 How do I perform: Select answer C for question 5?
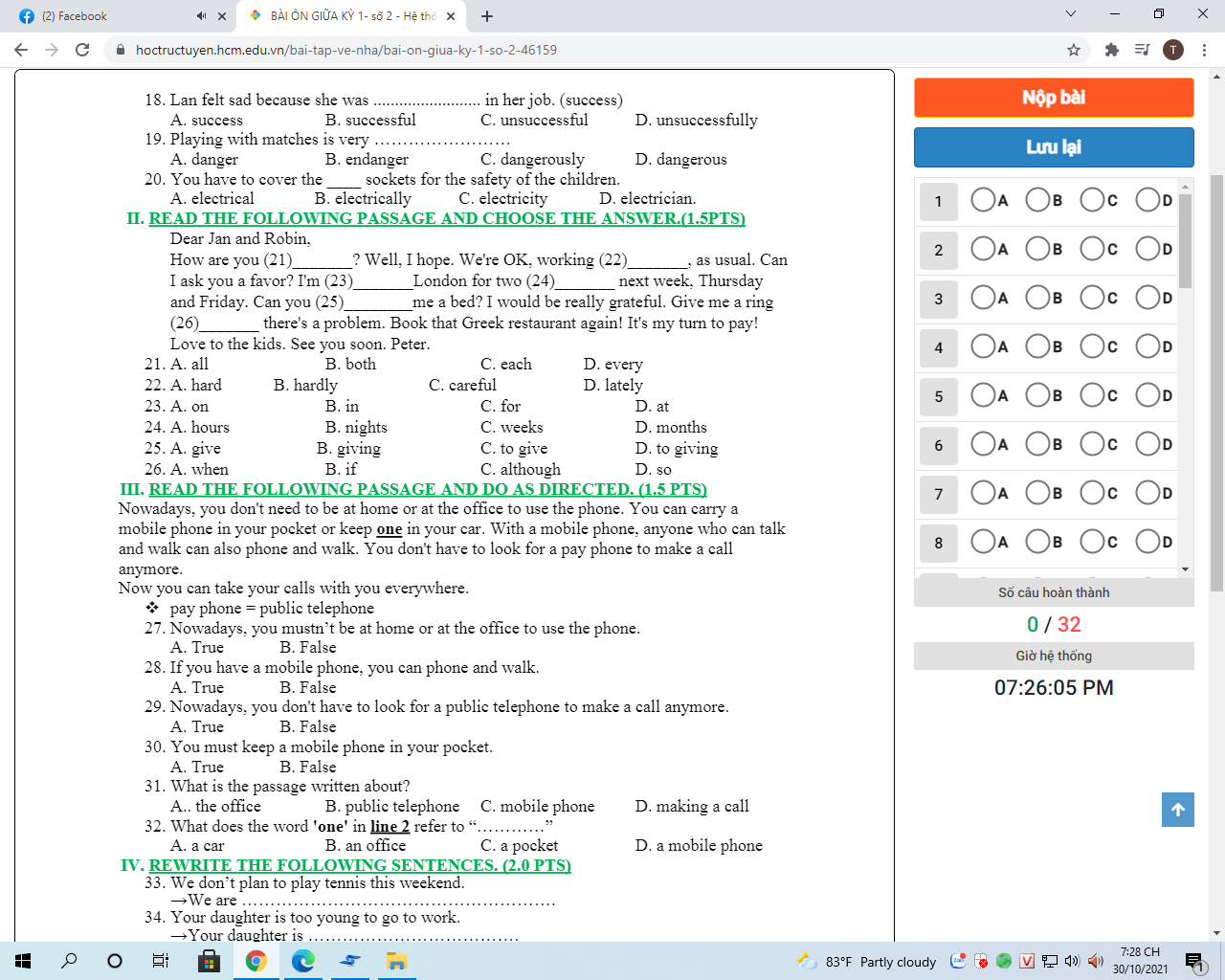[x=1092, y=394]
